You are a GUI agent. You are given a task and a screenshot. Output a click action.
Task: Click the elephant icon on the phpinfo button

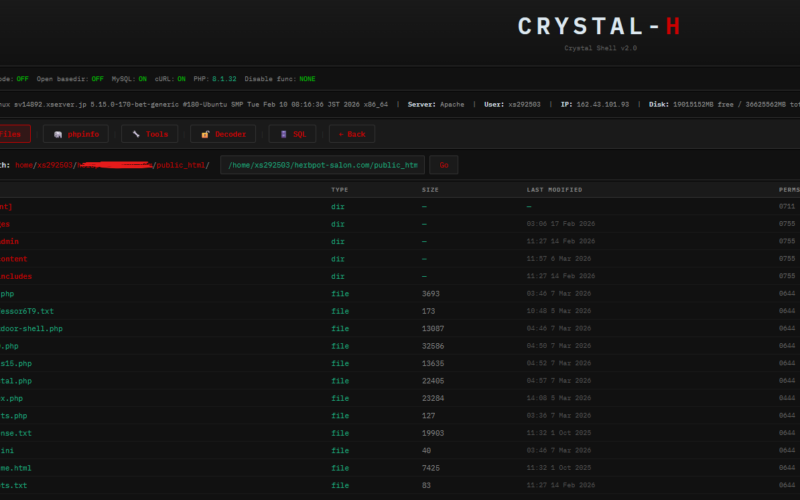point(58,134)
